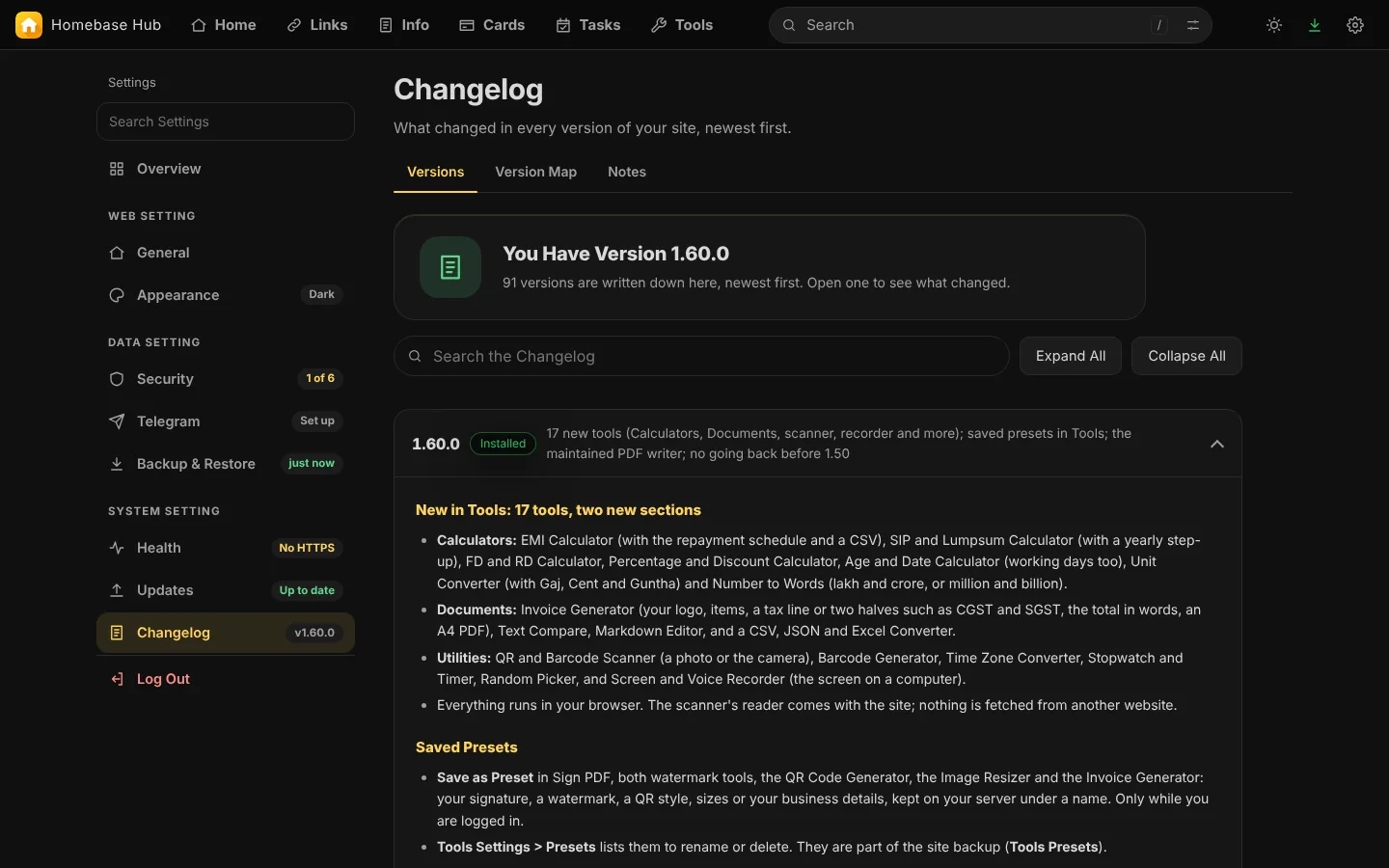Click the Expand All button
1389x868 pixels.
(1071, 356)
